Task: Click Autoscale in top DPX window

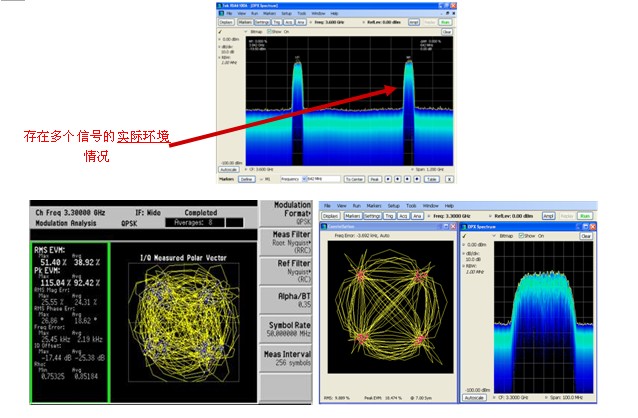Action: [229, 169]
